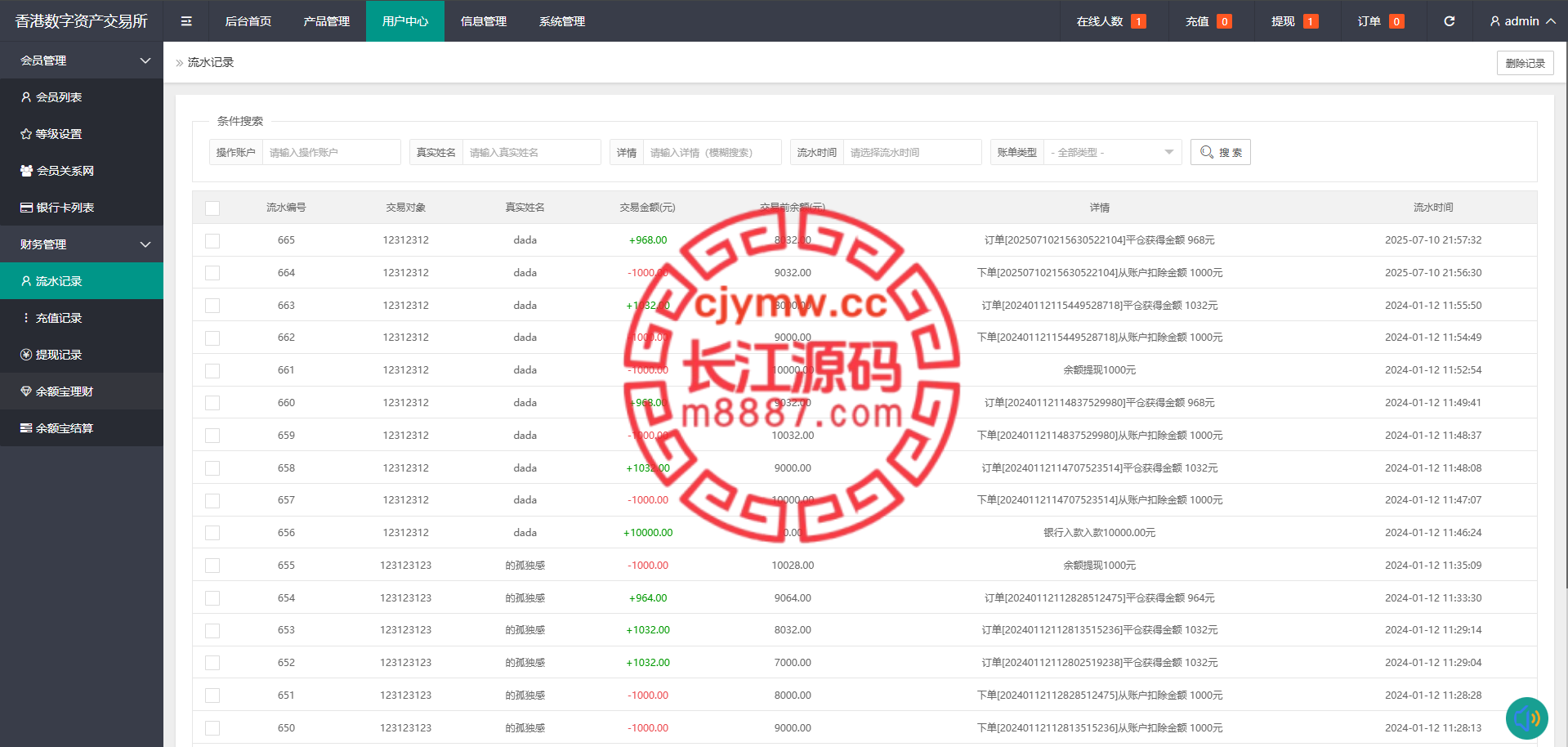Click the admin user icon
Screen dimensions: 1568x747
1494,21
